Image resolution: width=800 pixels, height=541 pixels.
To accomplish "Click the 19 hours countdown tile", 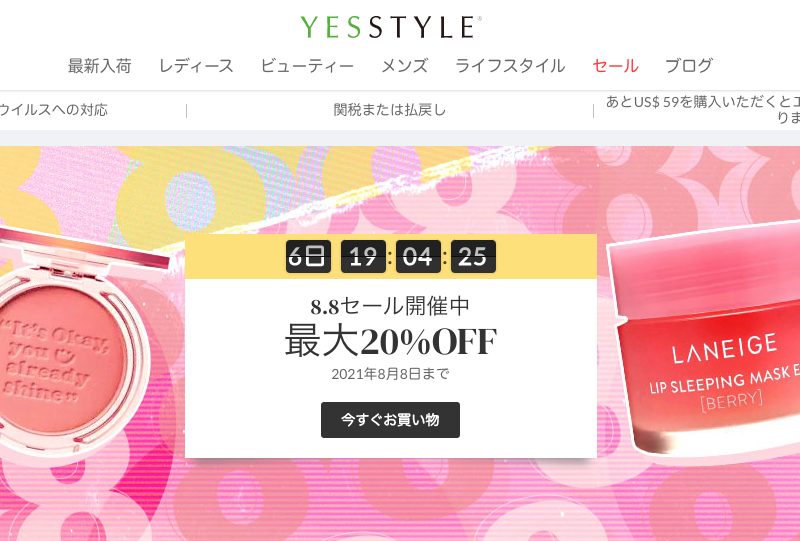I will pyautogui.click(x=363, y=256).
